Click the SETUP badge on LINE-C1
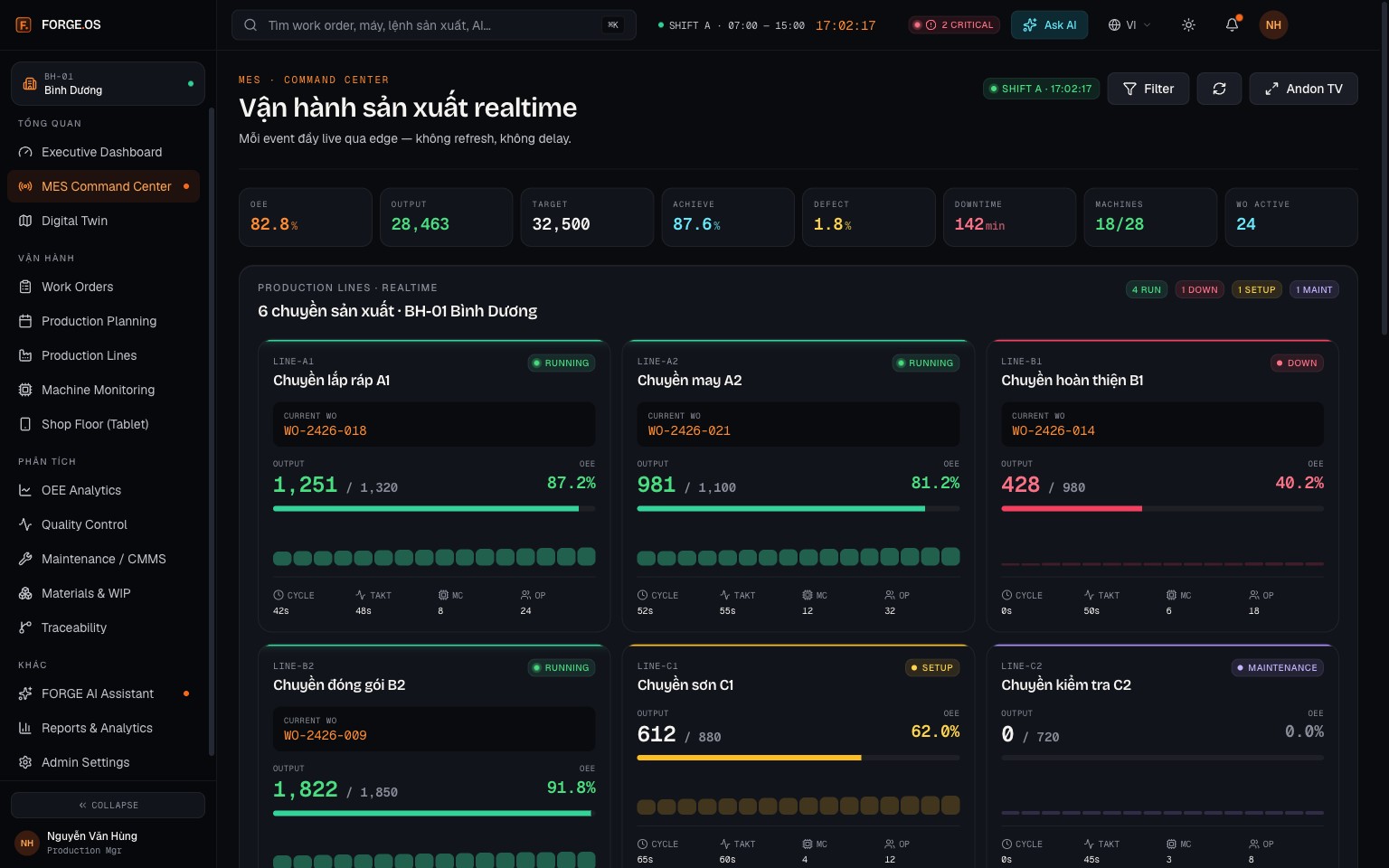This screenshot has height=868, width=1389. pyautogui.click(x=932, y=667)
